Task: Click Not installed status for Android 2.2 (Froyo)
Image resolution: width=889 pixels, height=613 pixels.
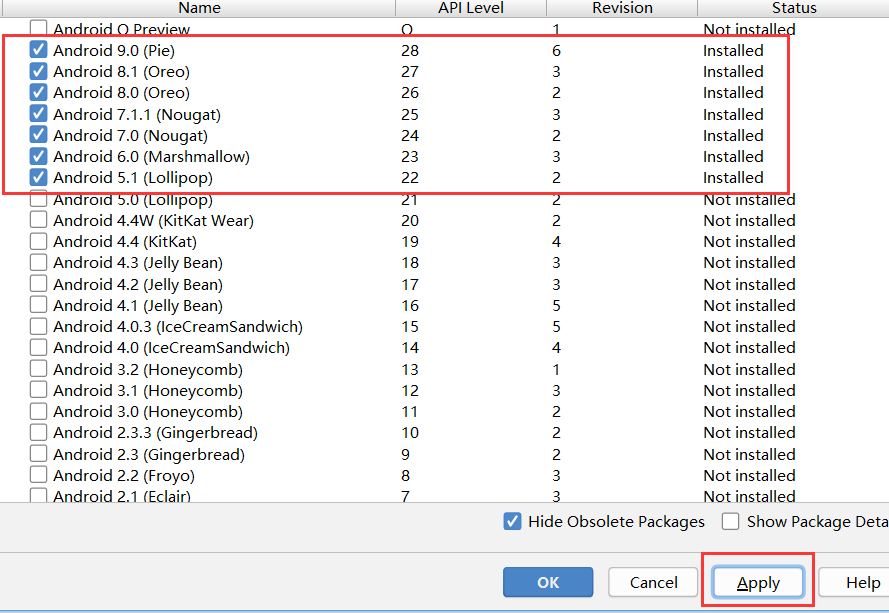Action: [750, 476]
